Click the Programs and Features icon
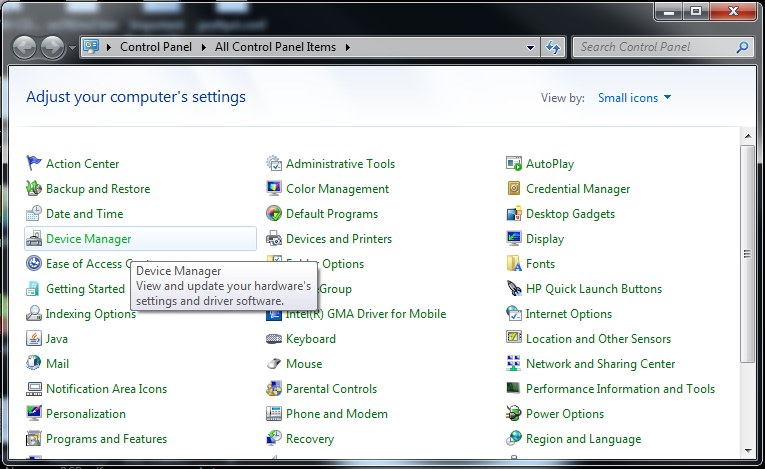Screen dimensions: 765x469 (34, 438)
